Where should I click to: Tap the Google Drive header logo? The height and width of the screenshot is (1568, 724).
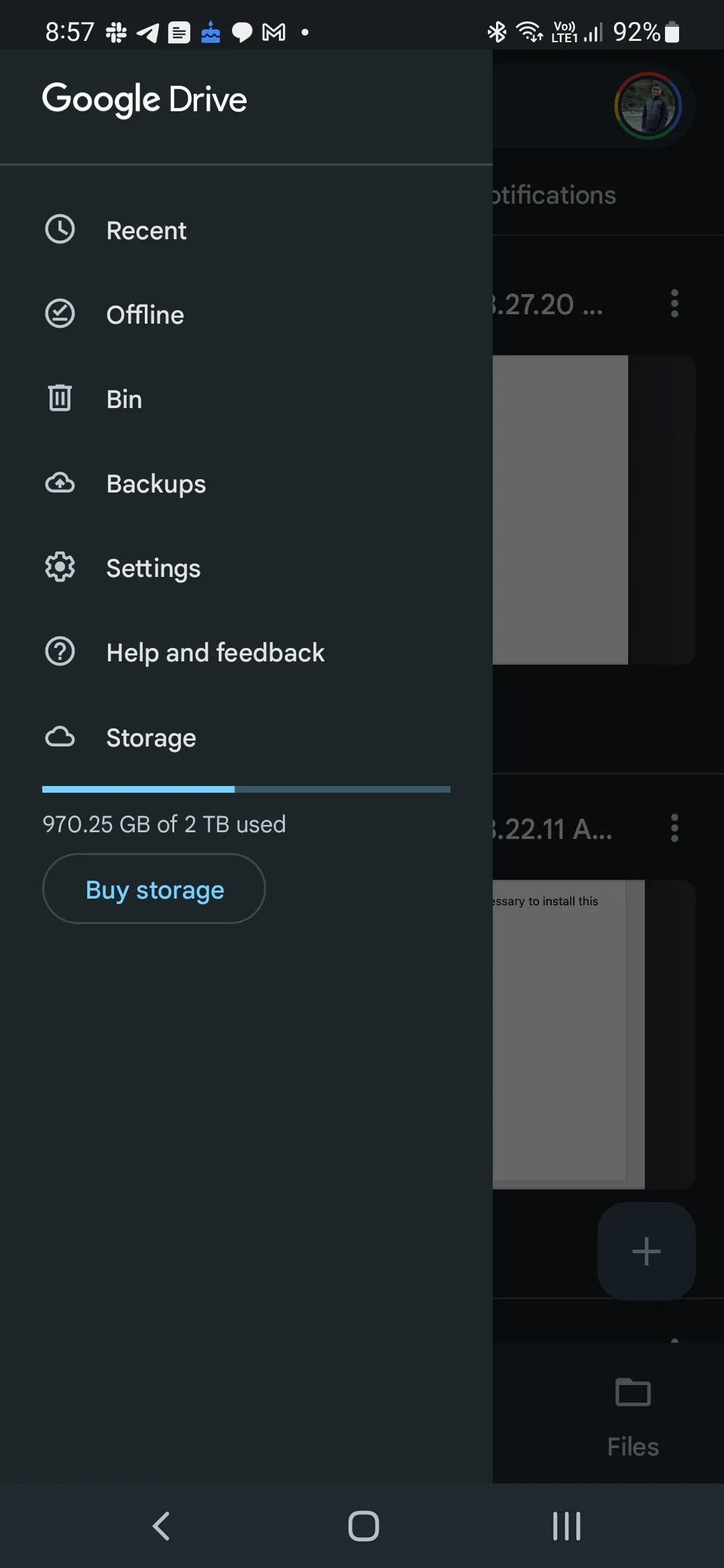(145, 99)
